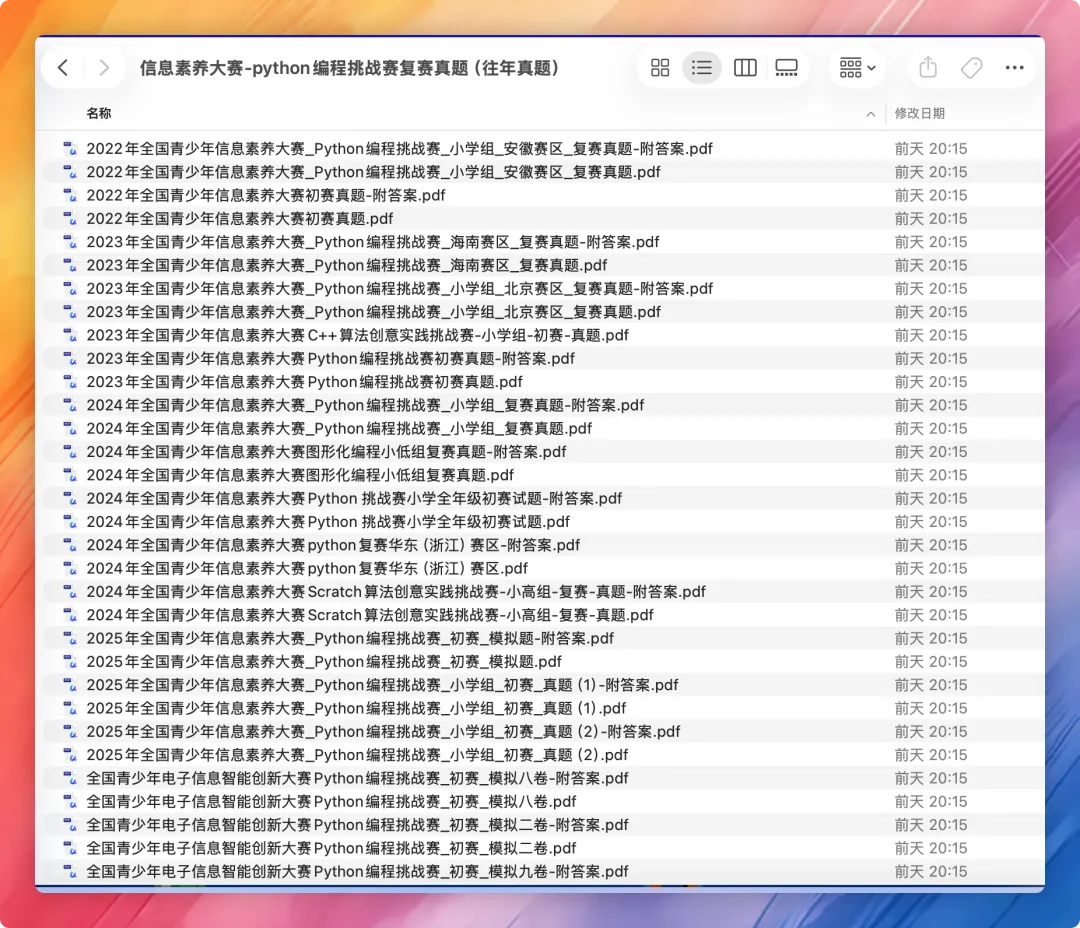
Task: Click PDF icon of 2024 Scratch 小高组-复赛-真题.pdf
Action: tap(70, 615)
